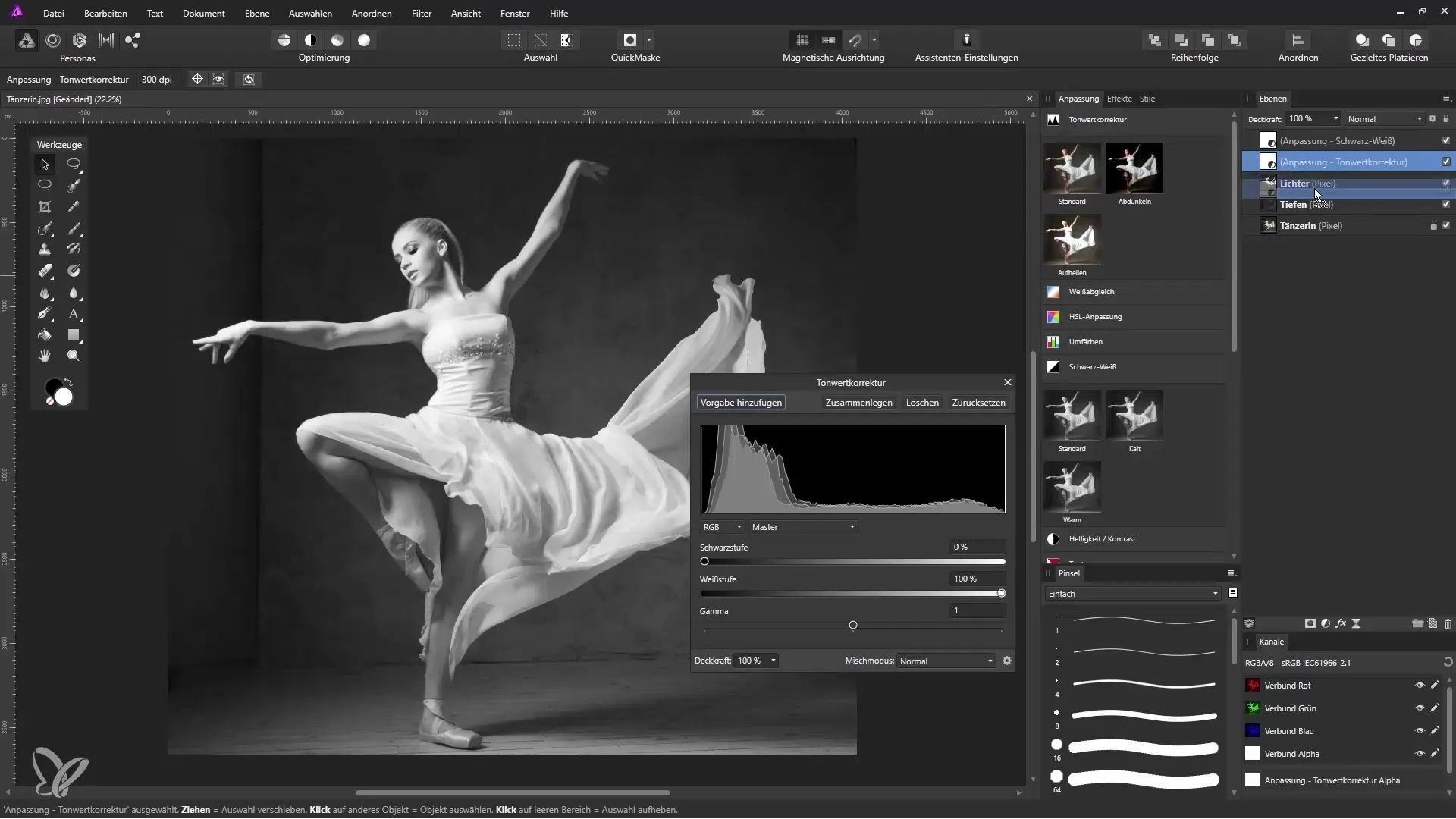
Task: Open Tonwertkorrektur dialog gear settings
Action: tap(1007, 661)
